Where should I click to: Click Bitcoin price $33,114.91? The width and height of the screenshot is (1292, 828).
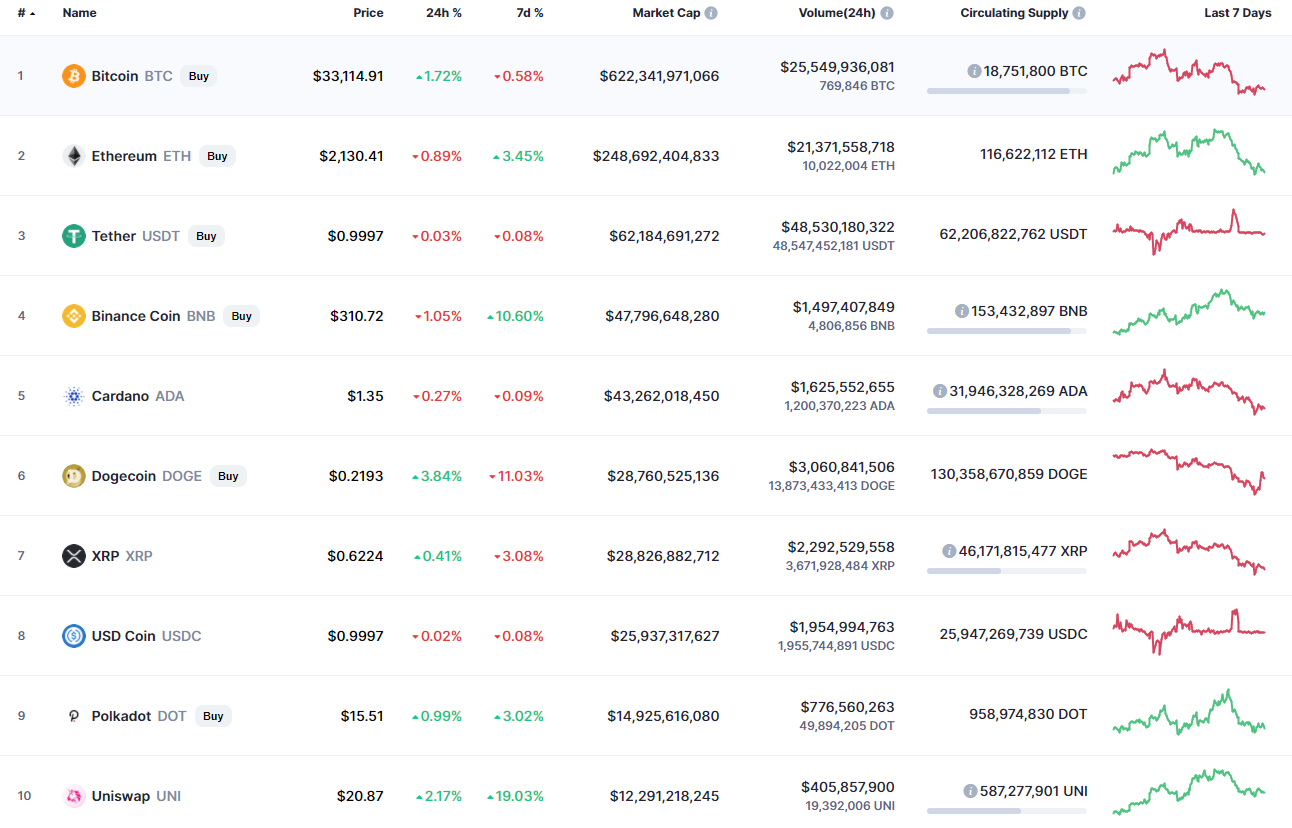click(x=348, y=76)
